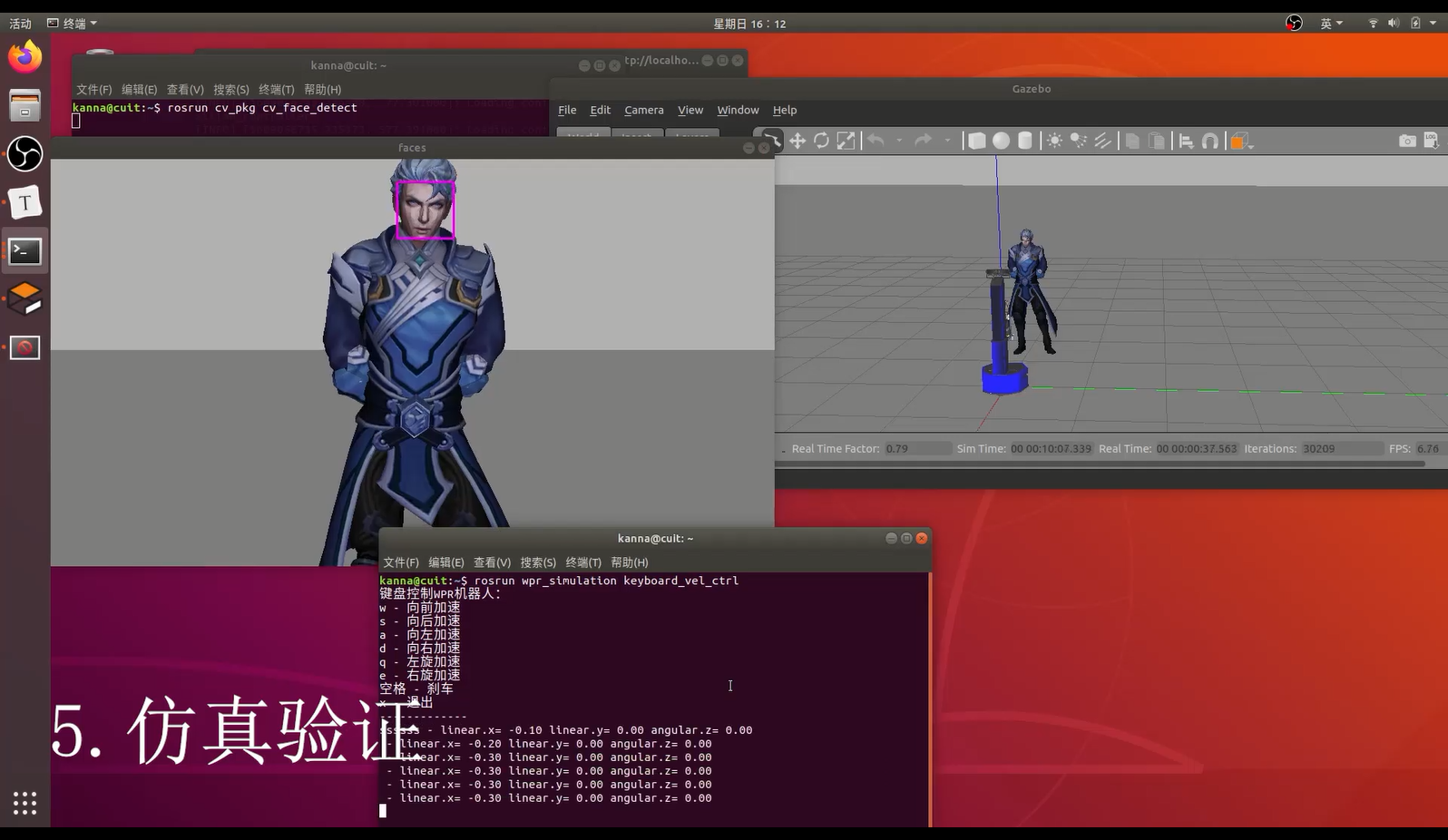
Task: Click the Iterations value 30209
Action: [x=1341, y=449]
